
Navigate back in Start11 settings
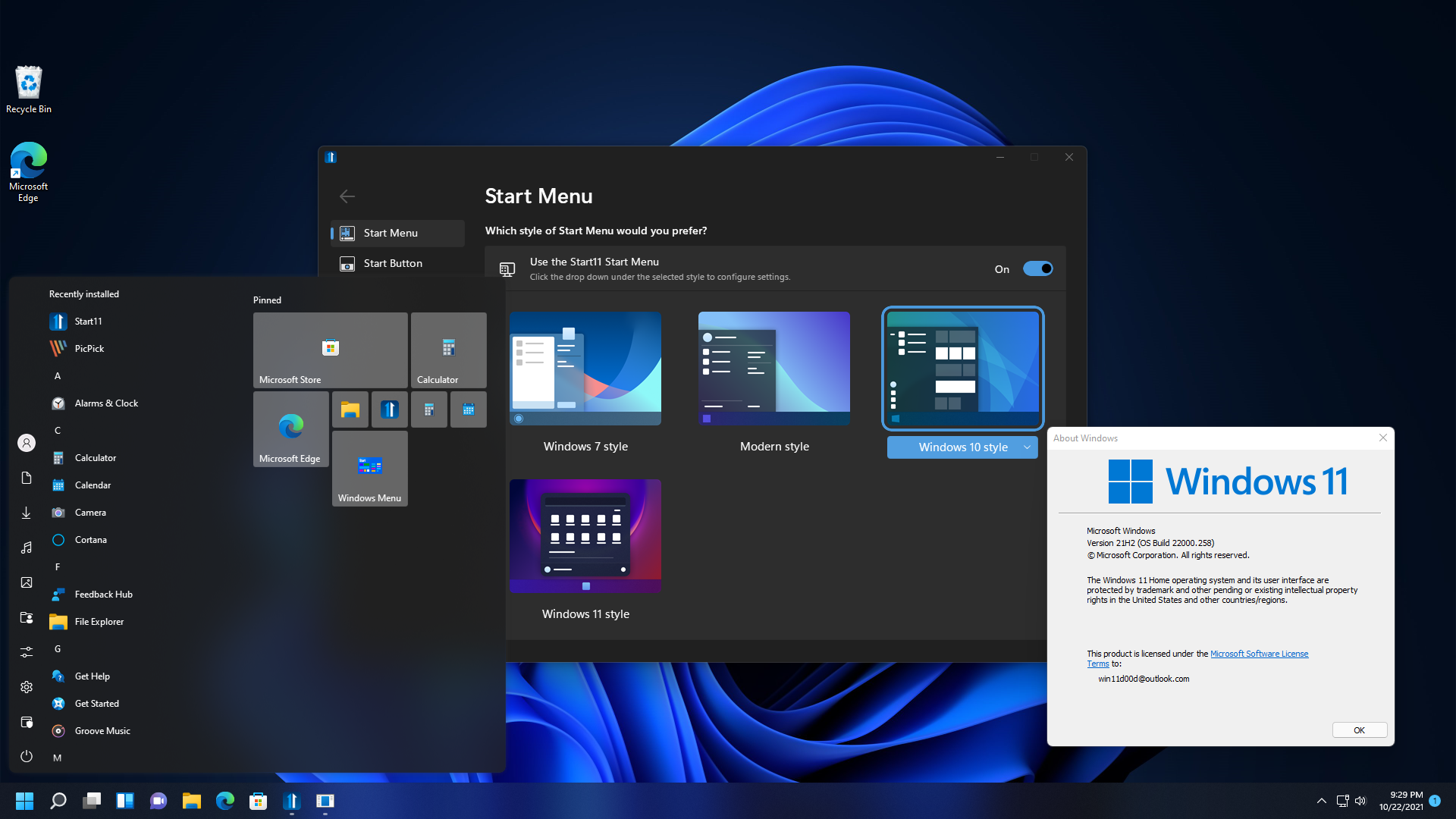click(x=346, y=196)
